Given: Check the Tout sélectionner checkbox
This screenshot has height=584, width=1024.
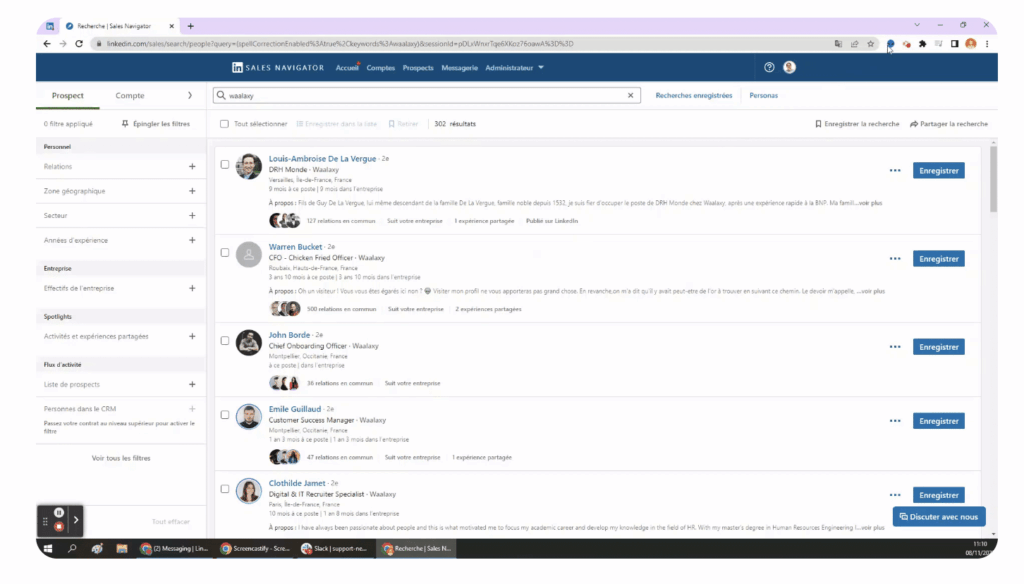Looking at the screenshot, I should [225, 124].
